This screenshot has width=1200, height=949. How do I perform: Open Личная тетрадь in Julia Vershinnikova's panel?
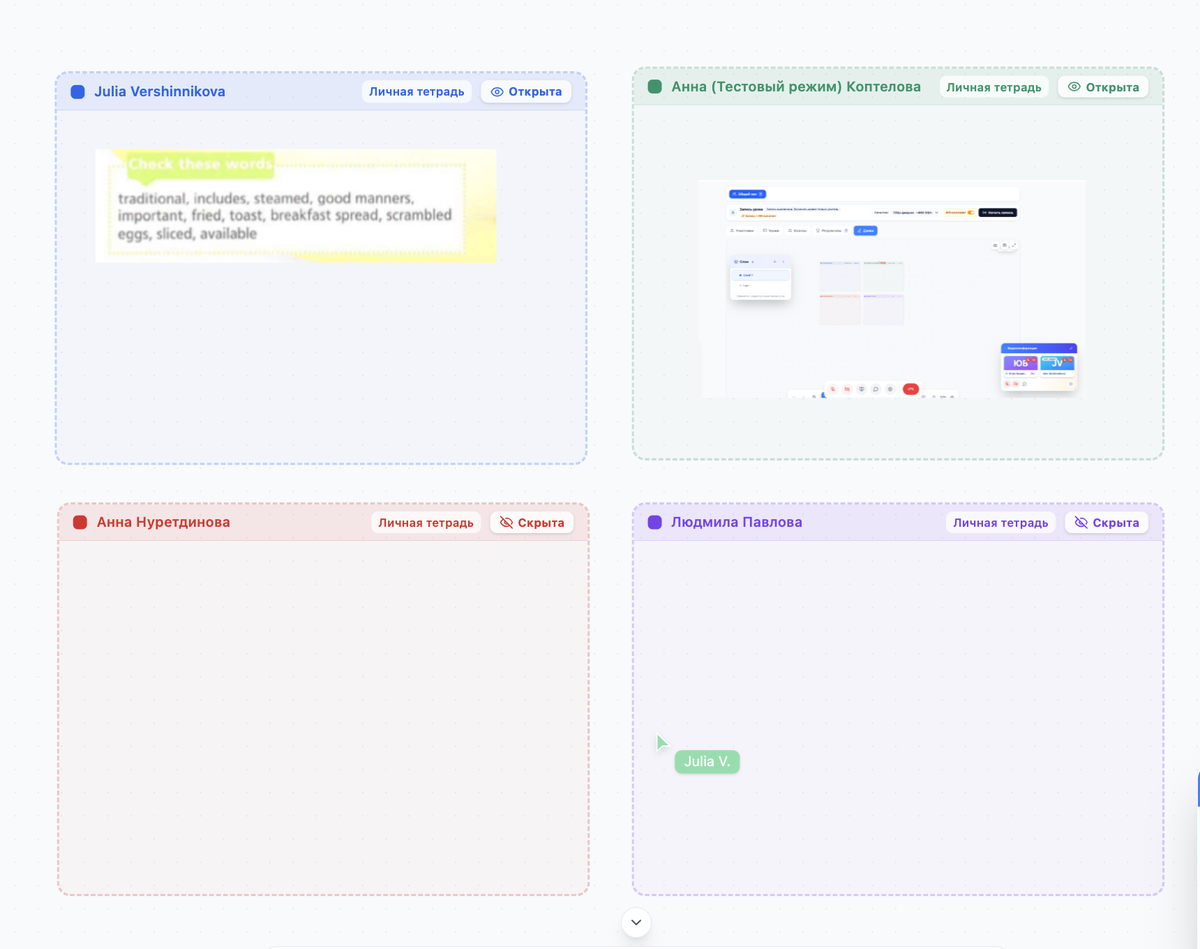(x=417, y=92)
